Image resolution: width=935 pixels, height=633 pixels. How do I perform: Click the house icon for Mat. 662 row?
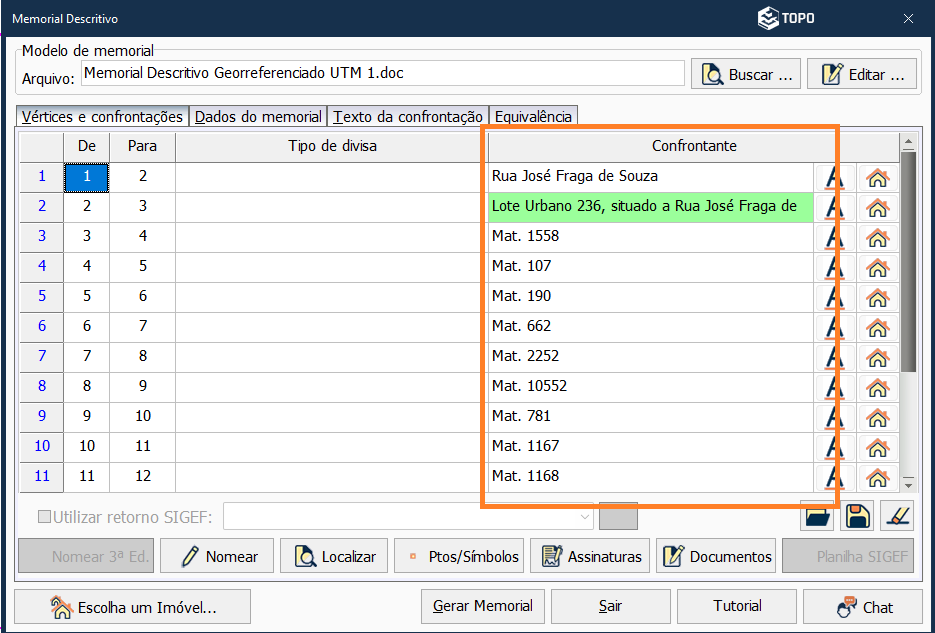pyautogui.click(x=877, y=328)
